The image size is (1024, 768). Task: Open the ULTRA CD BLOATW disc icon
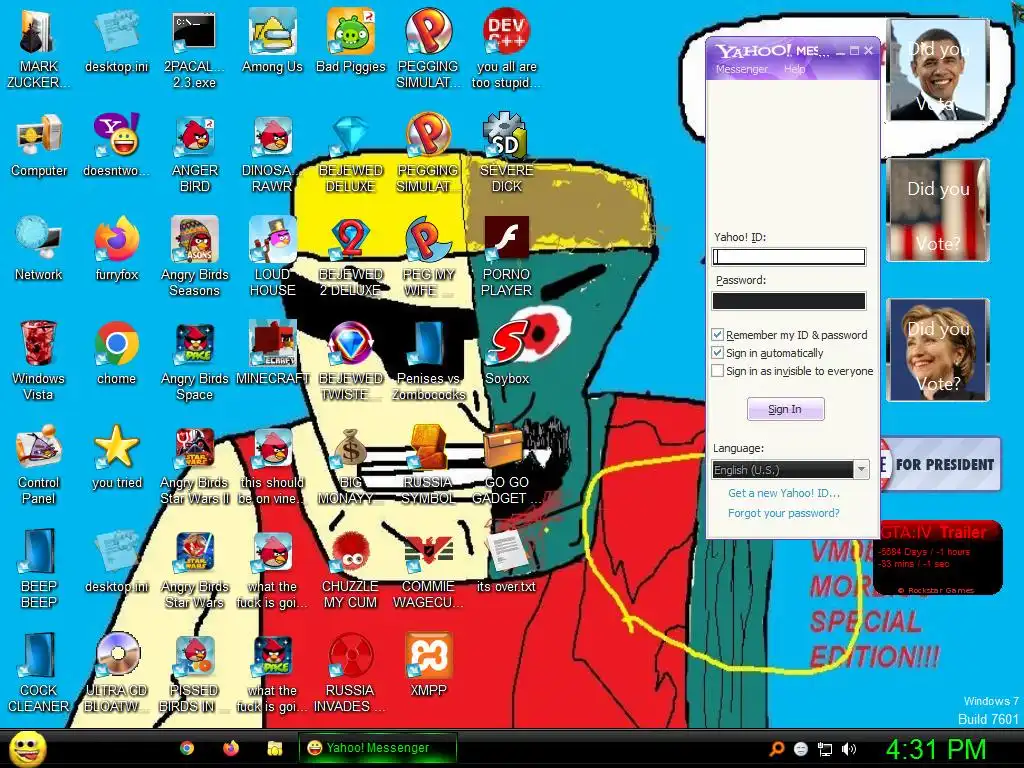coord(116,672)
